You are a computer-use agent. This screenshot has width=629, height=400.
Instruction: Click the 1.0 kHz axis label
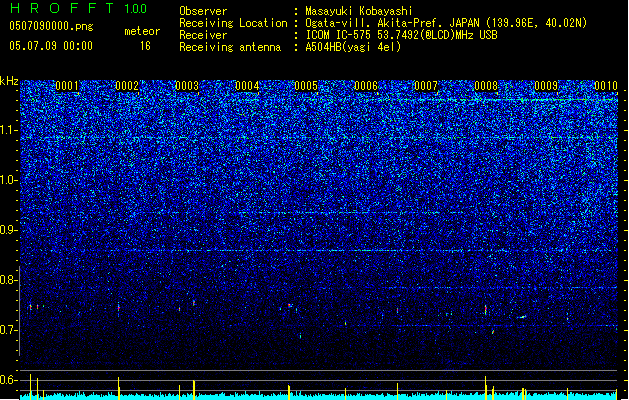pos(8,180)
